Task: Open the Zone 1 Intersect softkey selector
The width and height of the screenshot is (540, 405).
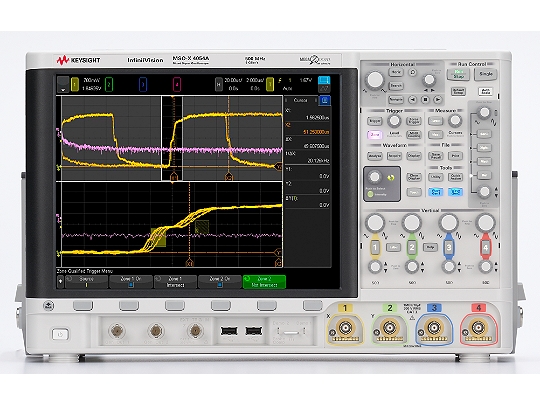Action: (175, 282)
